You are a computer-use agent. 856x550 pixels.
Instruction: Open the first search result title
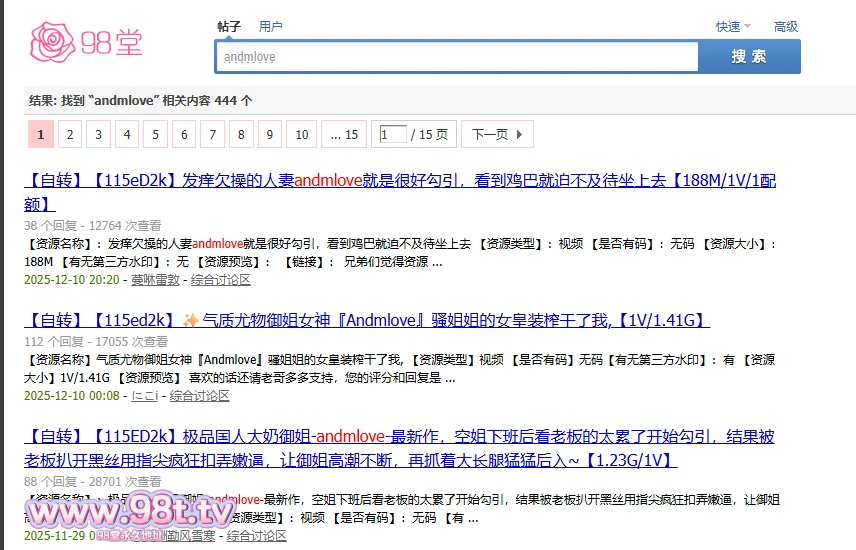pyautogui.click(x=400, y=181)
